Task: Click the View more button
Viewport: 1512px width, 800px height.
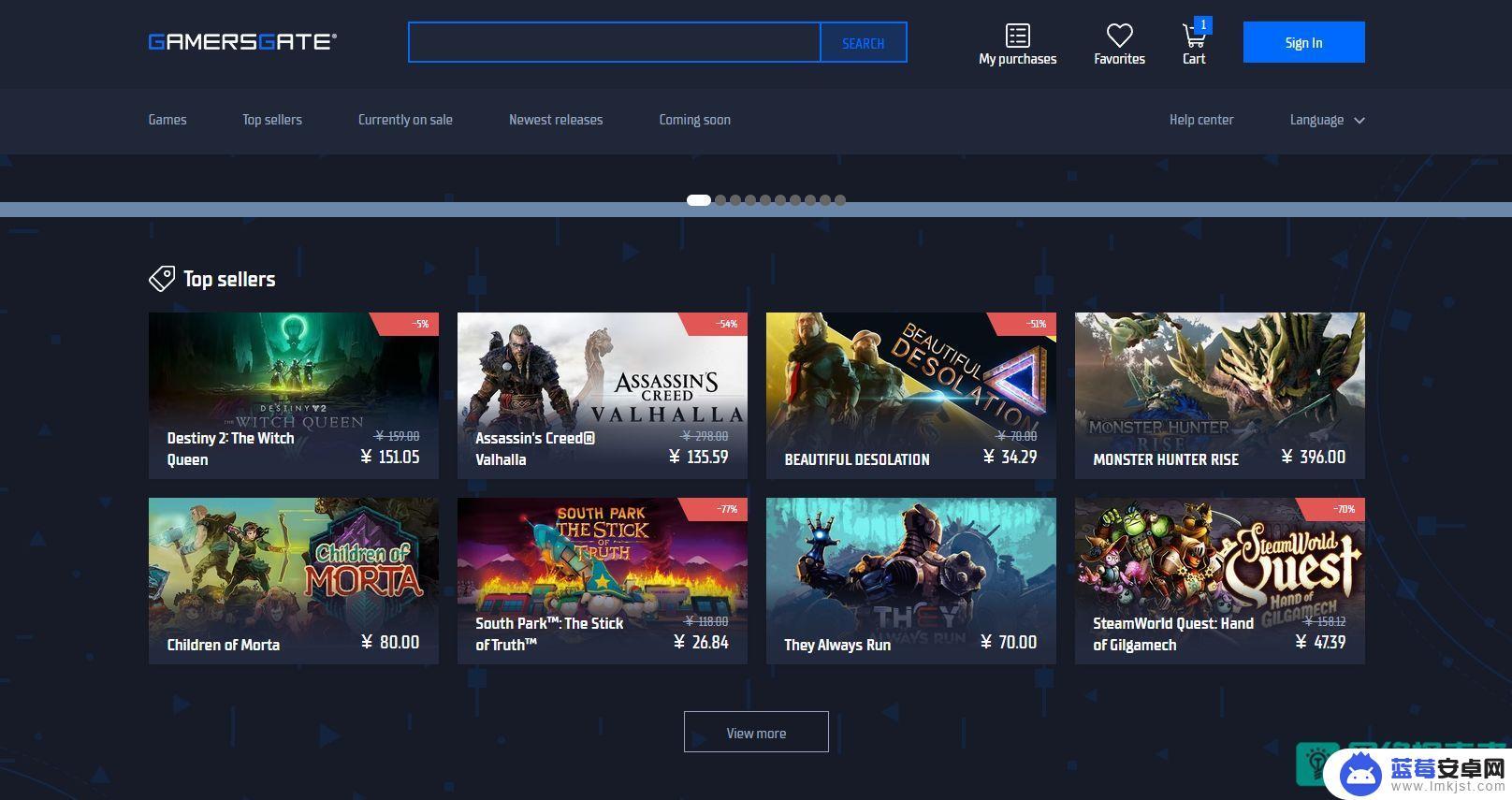Action: 756,732
